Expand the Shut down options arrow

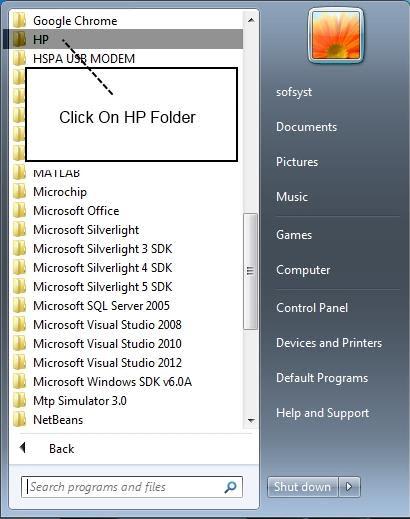click(349, 487)
